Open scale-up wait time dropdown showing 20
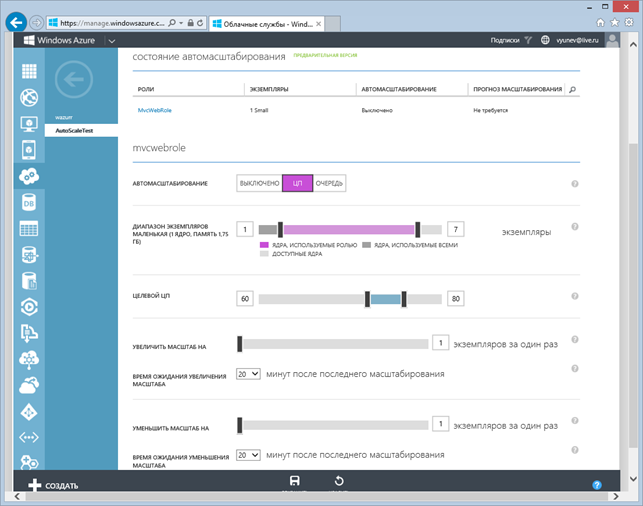Viewport: 643px width, 506px height. [x=248, y=374]
